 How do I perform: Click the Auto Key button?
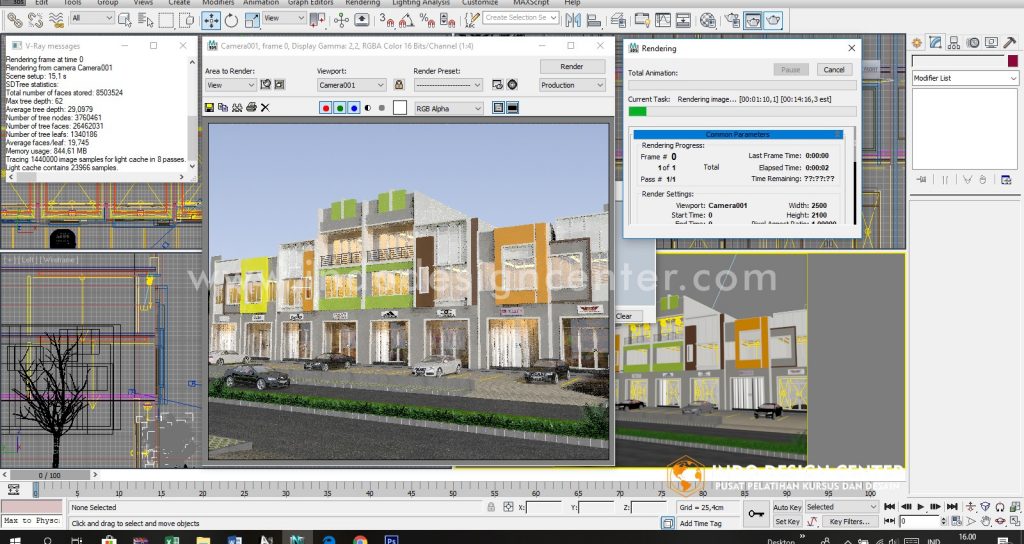pos(787,507)
